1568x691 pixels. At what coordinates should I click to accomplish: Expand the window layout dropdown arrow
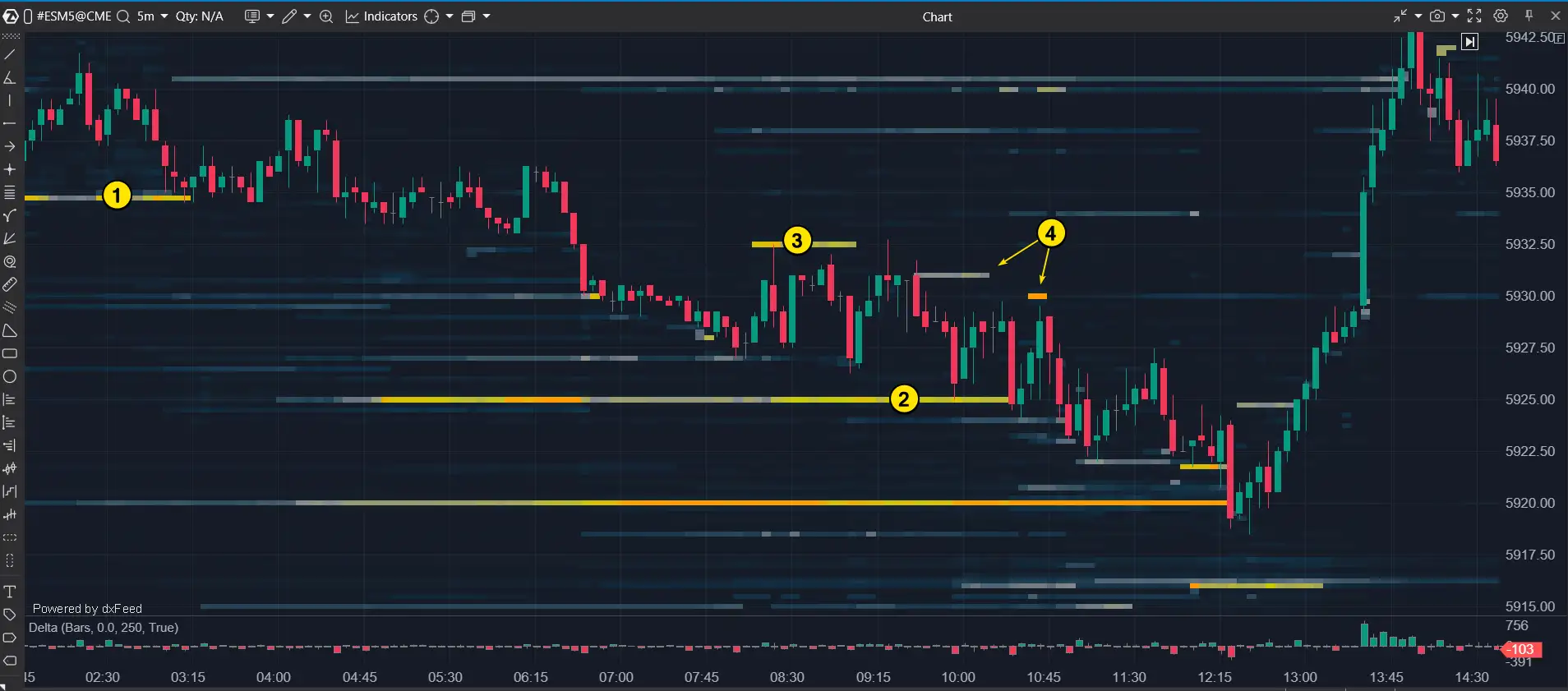tap(487, 16)
